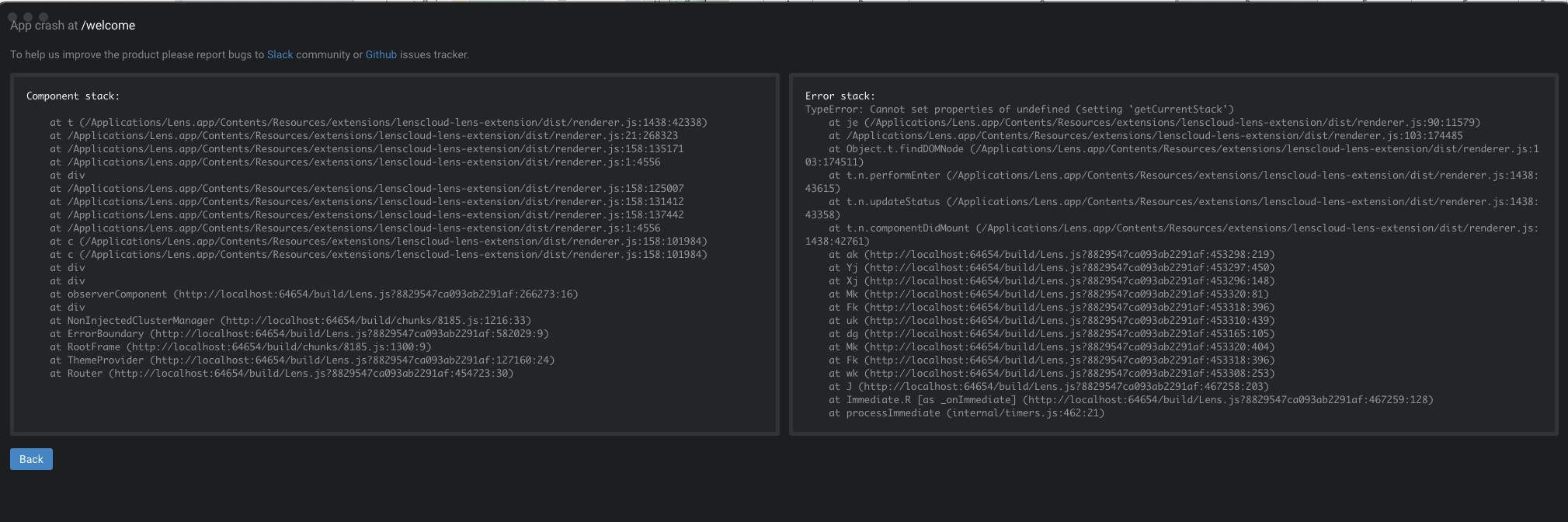1568x522 pixels.
Task: Click the 'at t.n.performEnter' error line
Action: pyautogui.click(x=1172, y=182)
